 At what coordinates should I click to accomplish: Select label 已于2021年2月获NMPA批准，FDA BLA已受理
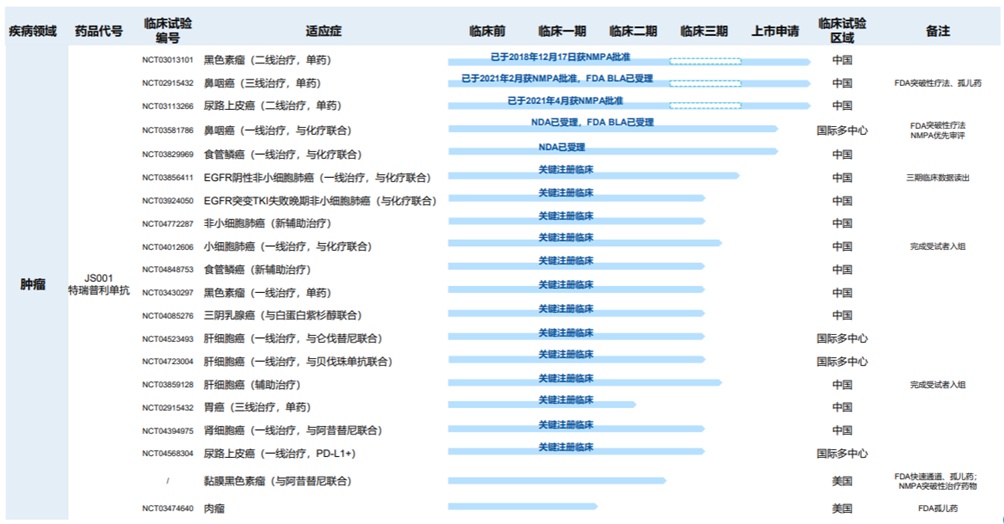coord(557,79)
